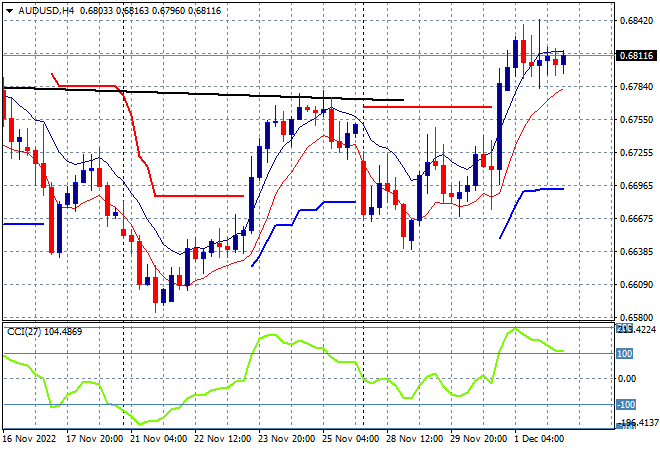This screenshot has height=450, width=660.
Task: Click the red horizontal line near 0.66965 level
Action: 199,196
